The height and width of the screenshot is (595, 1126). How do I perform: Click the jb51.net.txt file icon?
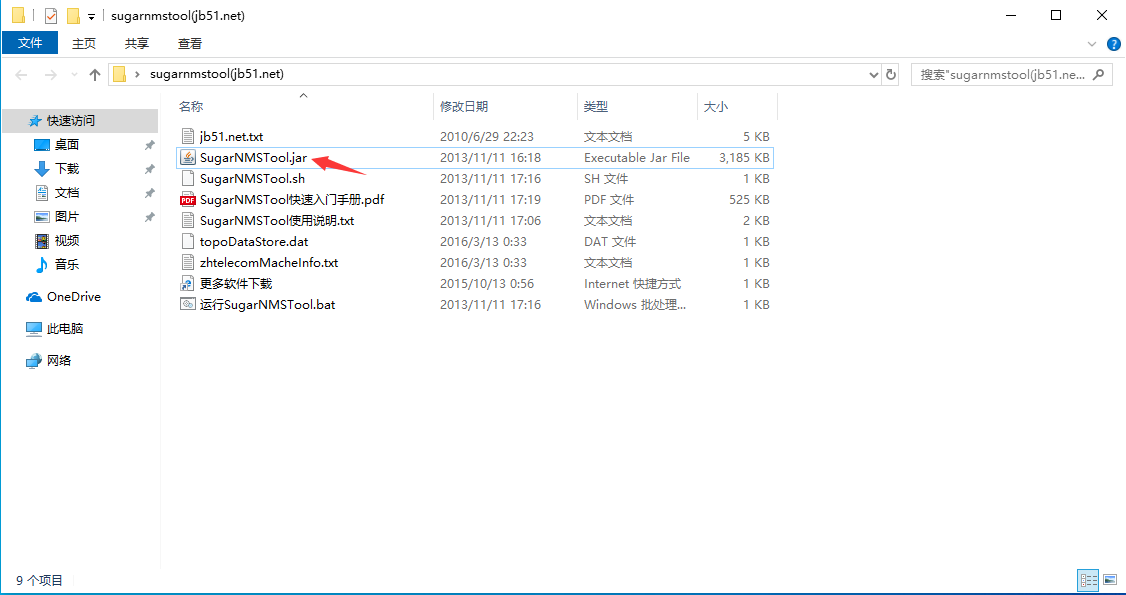pyautogui.click(x=187, y=136)
